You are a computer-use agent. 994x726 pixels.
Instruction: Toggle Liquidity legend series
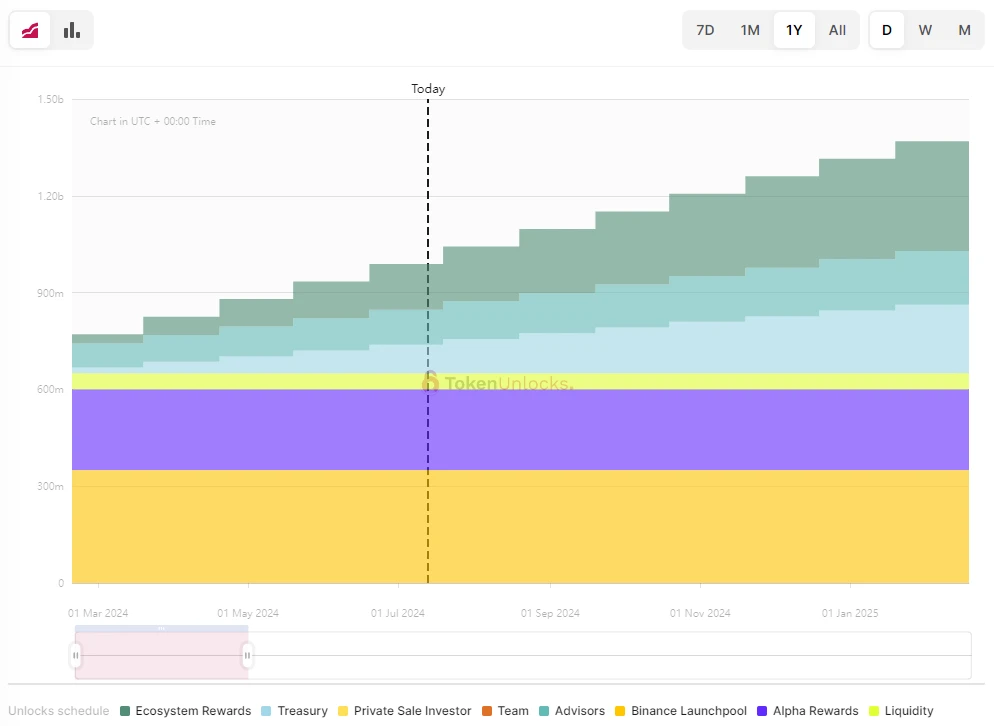(901, 711)
